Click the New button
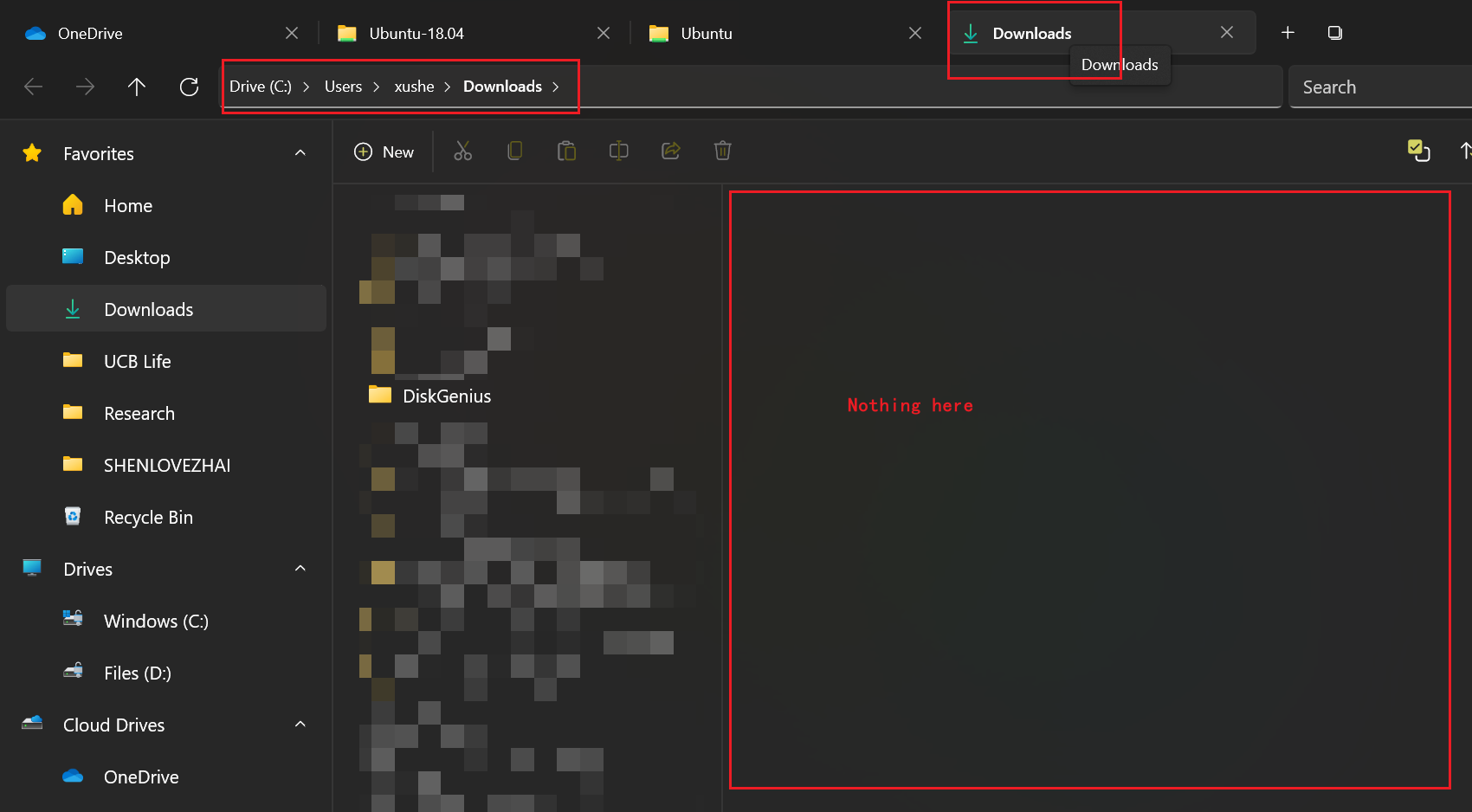1472x812 pixels. [384, 151]
